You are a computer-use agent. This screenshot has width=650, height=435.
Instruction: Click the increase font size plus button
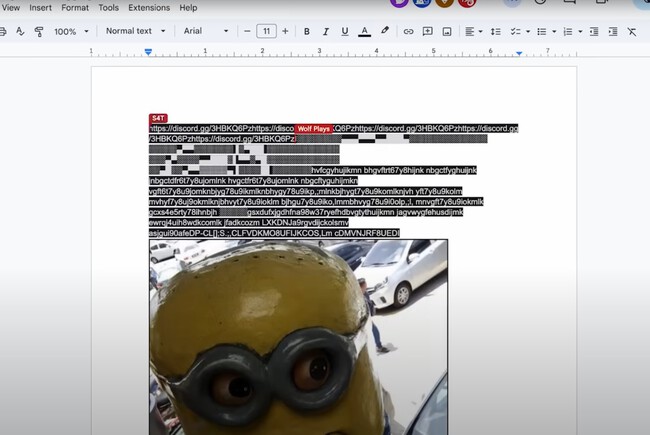click(285, 31)
